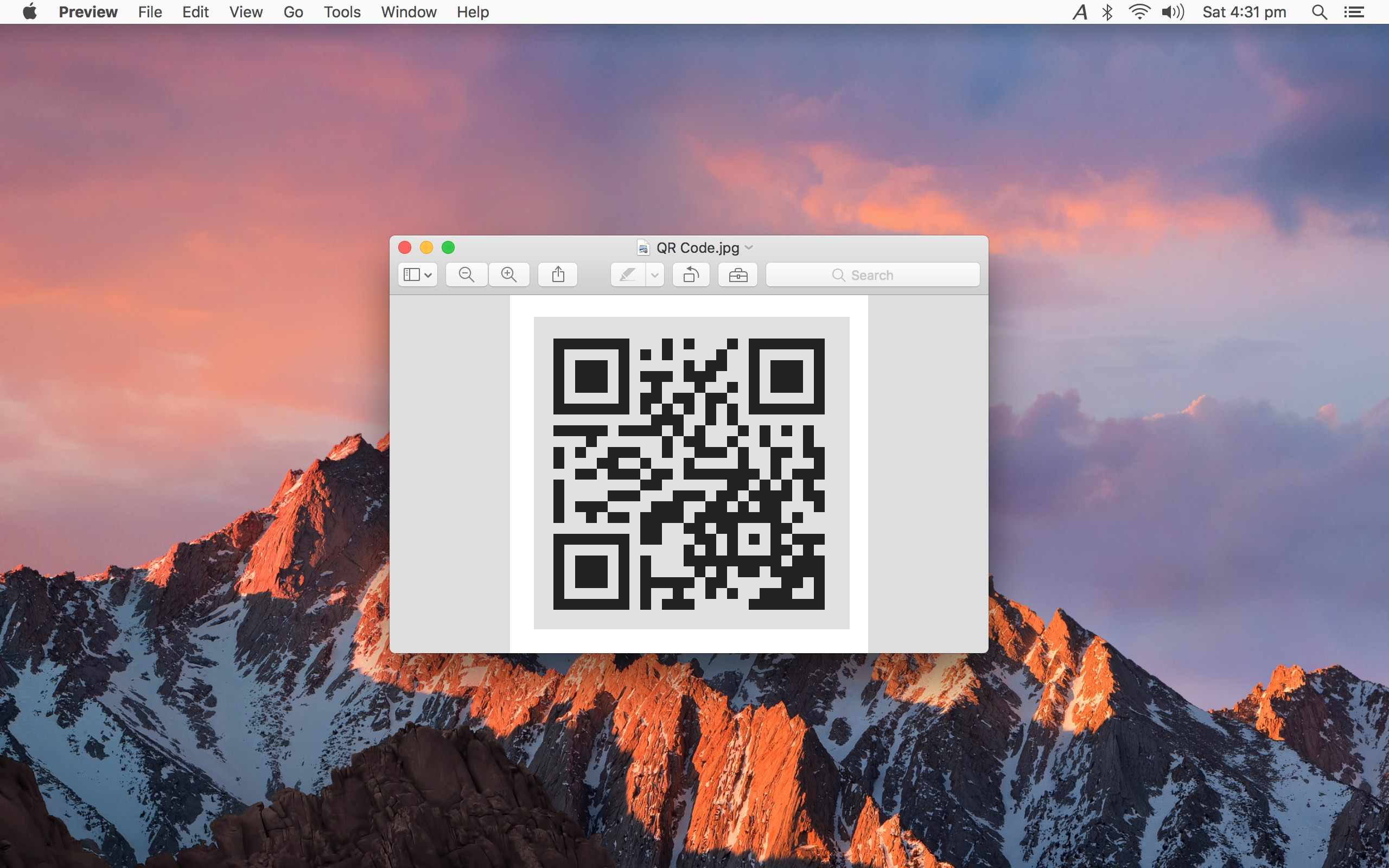Screen dimensions: 1389x868
Task: Click the Bluetooth status icon
Action: 1108,12
